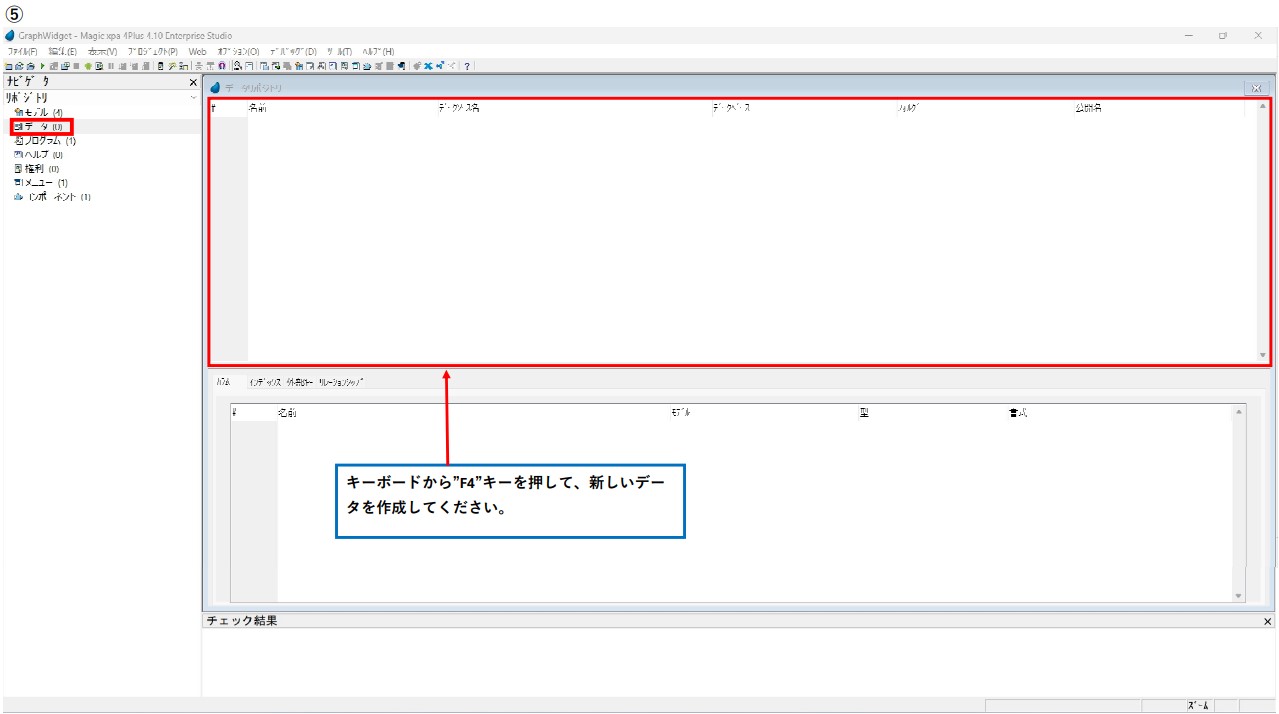The height and width of the screenshot is (714, 1279).
Task: Select the データ repository item
Action: coord(41,127)
